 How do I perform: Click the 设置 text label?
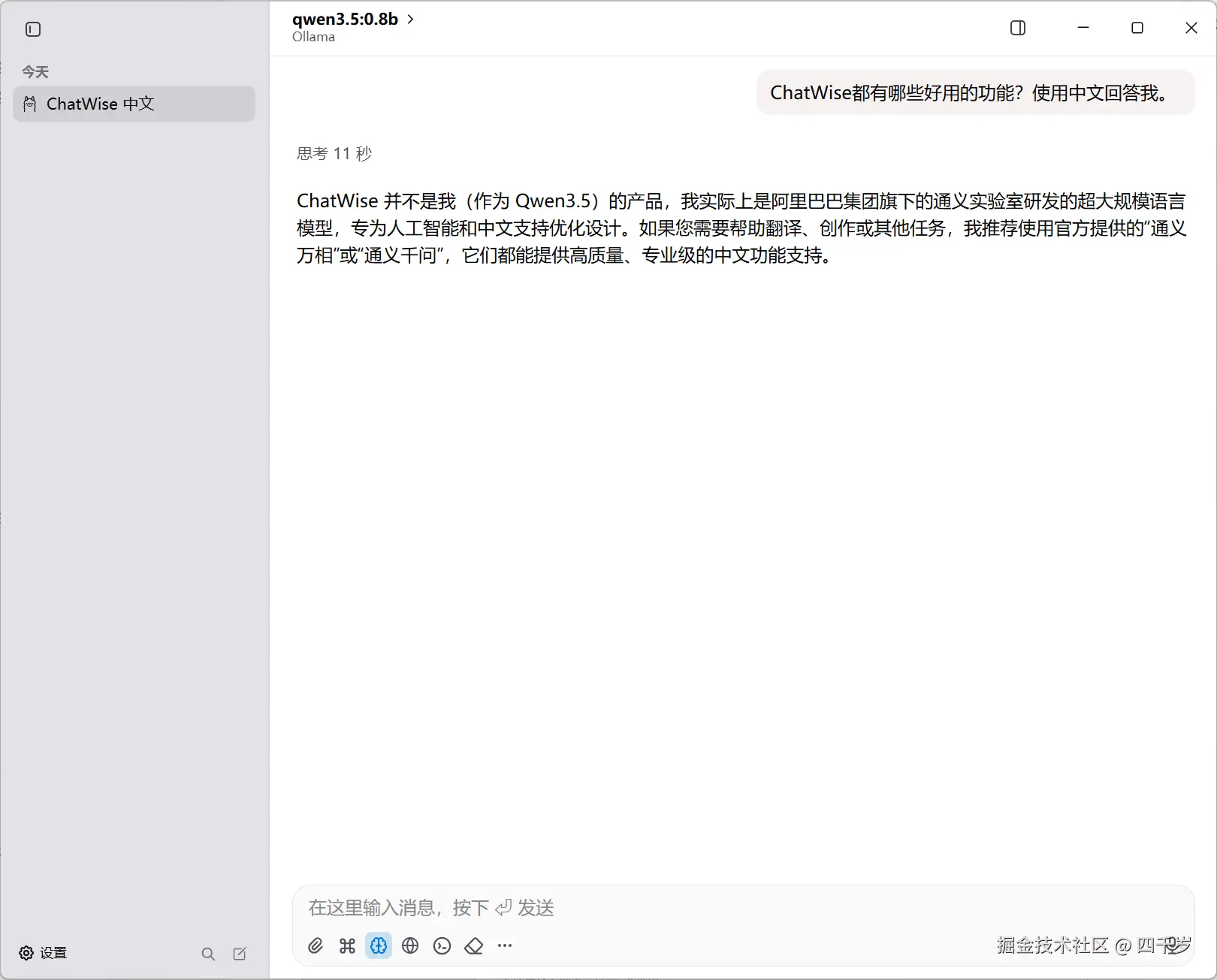coord(53,952)
